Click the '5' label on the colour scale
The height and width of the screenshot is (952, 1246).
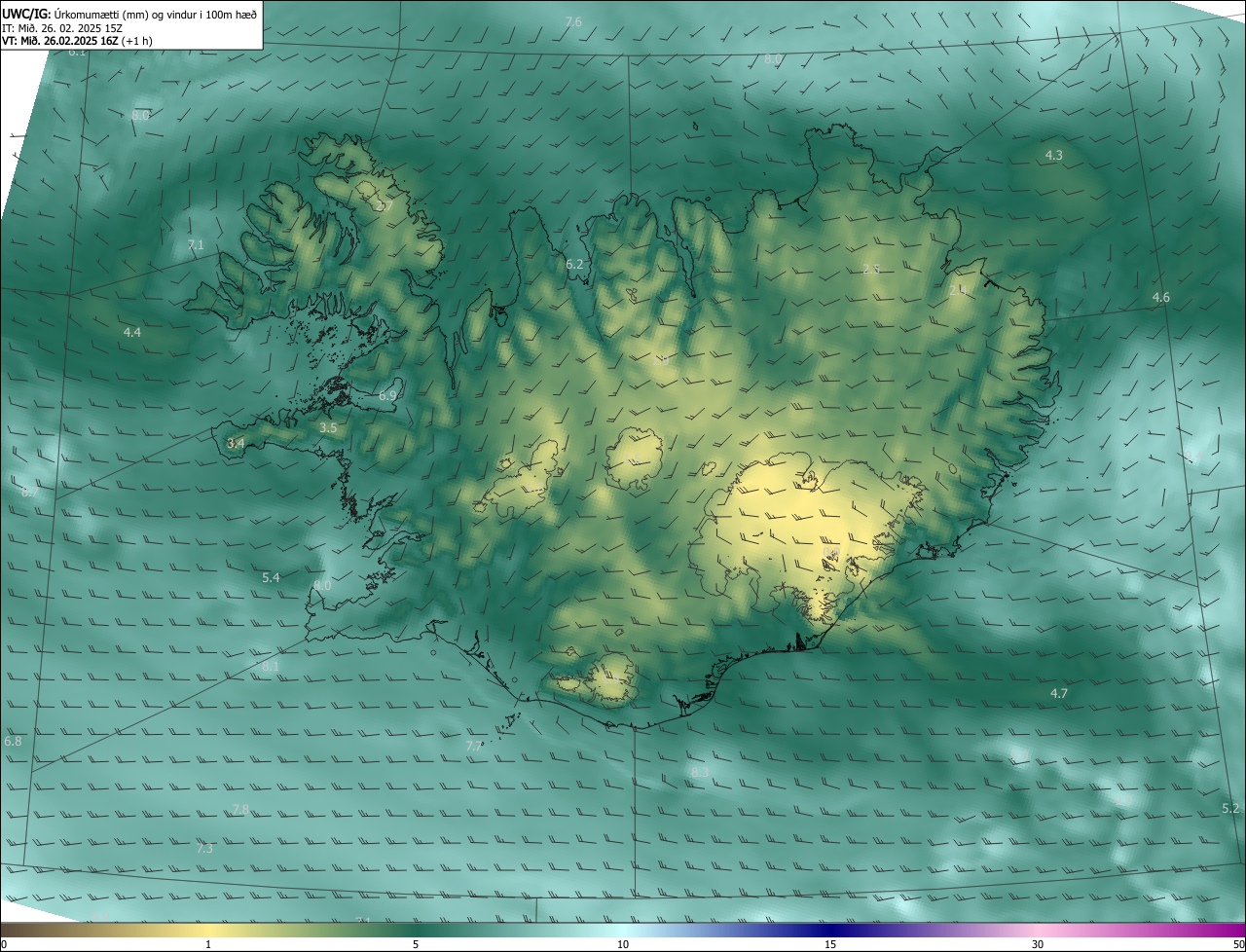point(416,944)
